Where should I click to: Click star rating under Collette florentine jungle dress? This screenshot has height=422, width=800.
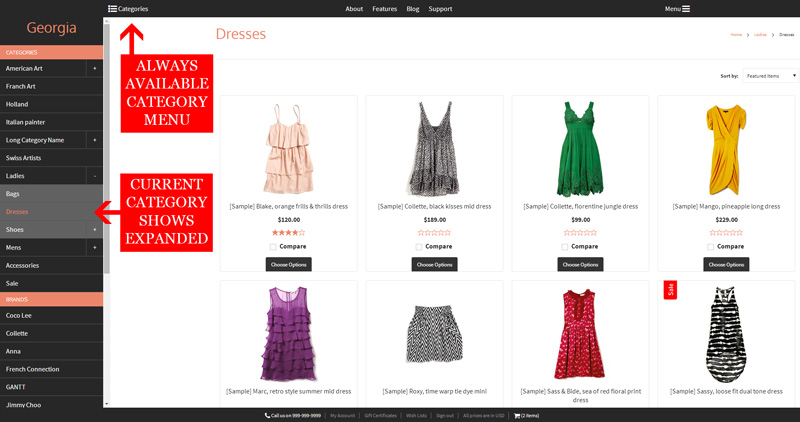[x=580, y=233]
